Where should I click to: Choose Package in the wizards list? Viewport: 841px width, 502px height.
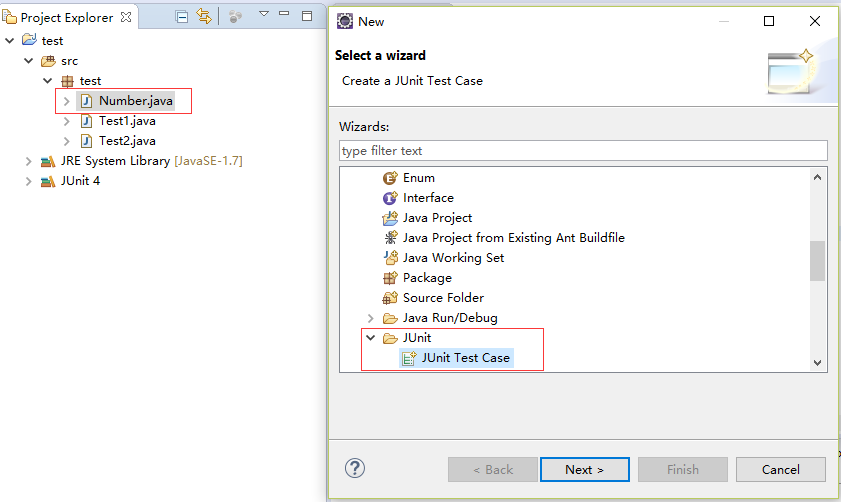(427, 278)
